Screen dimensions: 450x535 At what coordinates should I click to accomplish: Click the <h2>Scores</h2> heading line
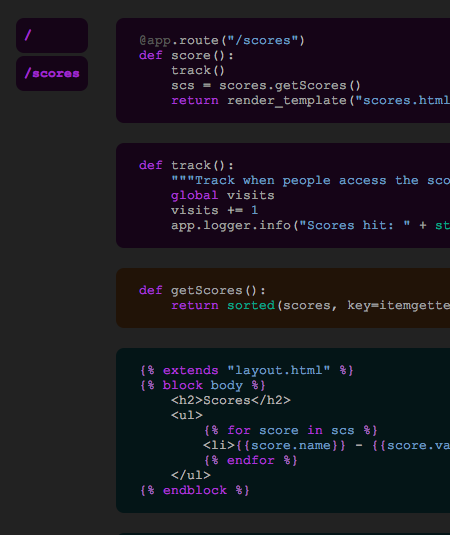(231, 401)
